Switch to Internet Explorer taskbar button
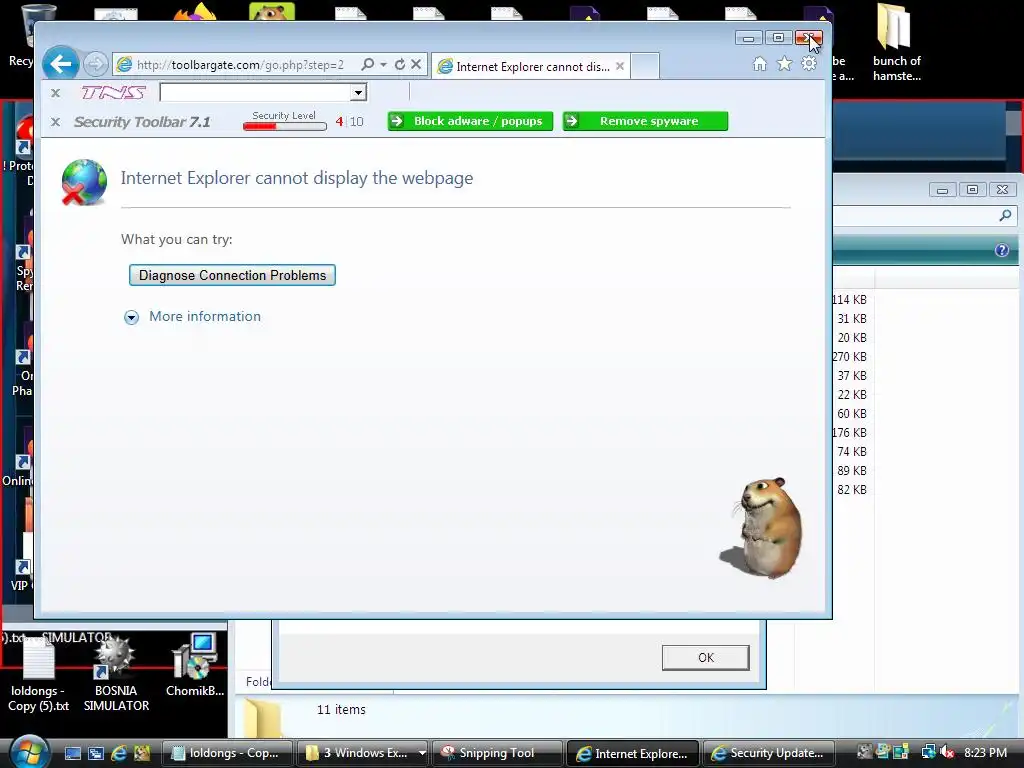Viewport: 1024px width, 768px height. tap(632, 753)
